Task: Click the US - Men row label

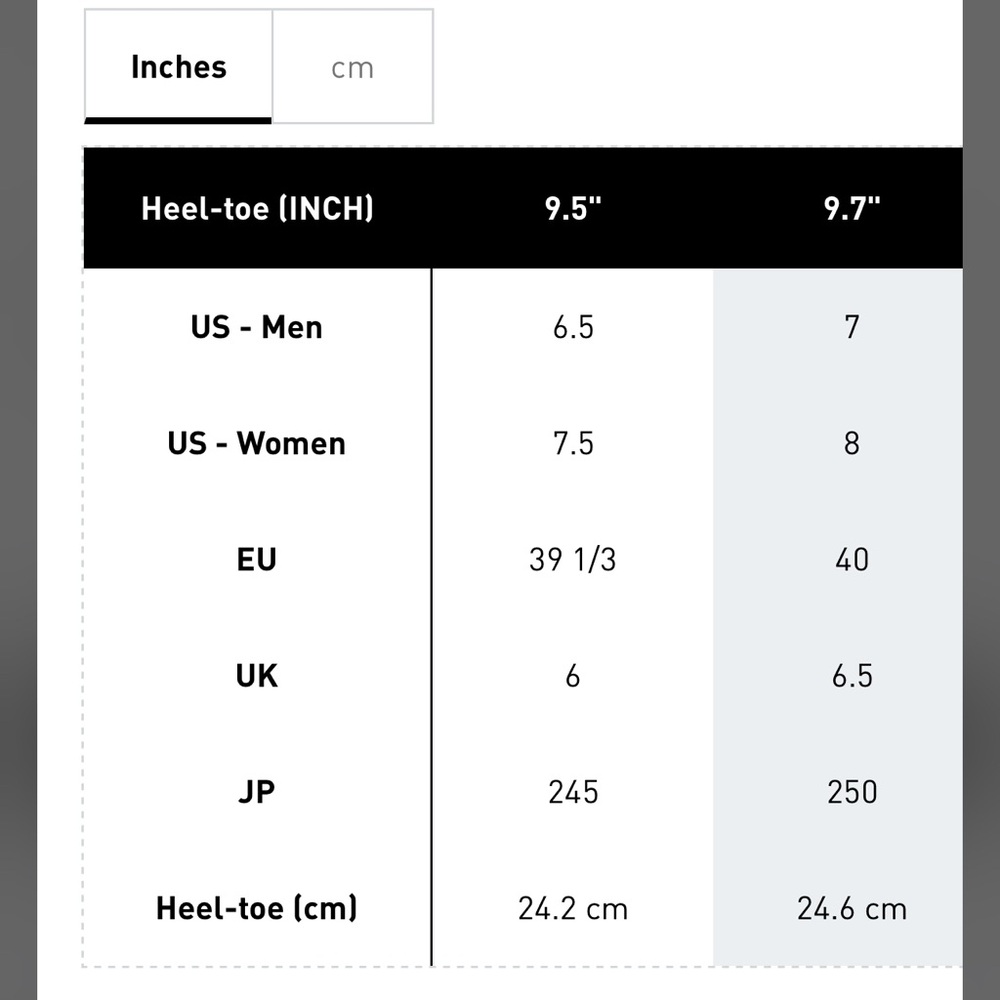Action: point(257,327)
